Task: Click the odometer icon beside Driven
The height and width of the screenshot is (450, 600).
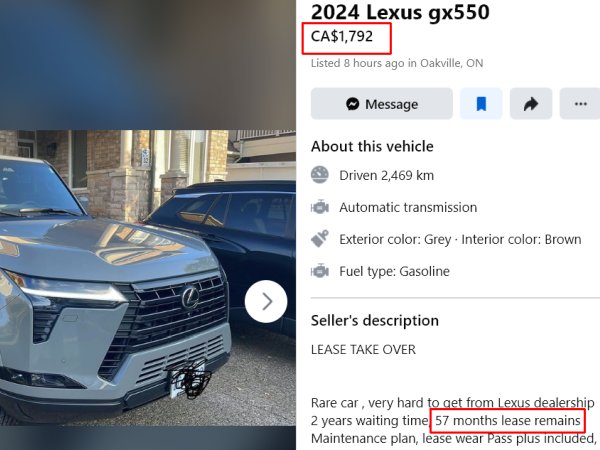Action: point(320,175)
